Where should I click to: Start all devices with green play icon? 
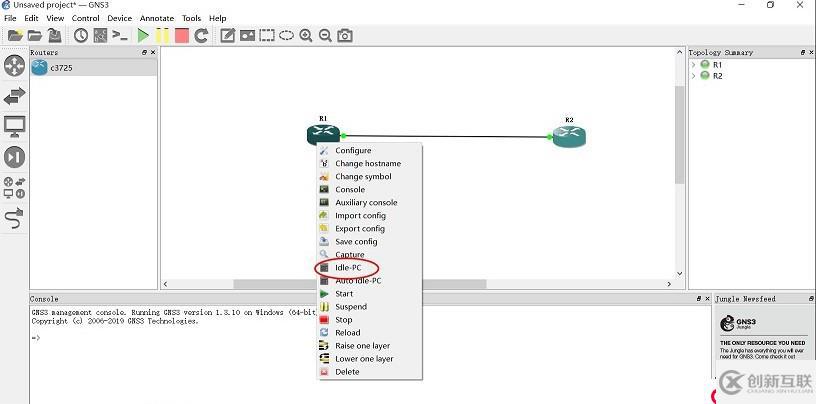point(143,35)
